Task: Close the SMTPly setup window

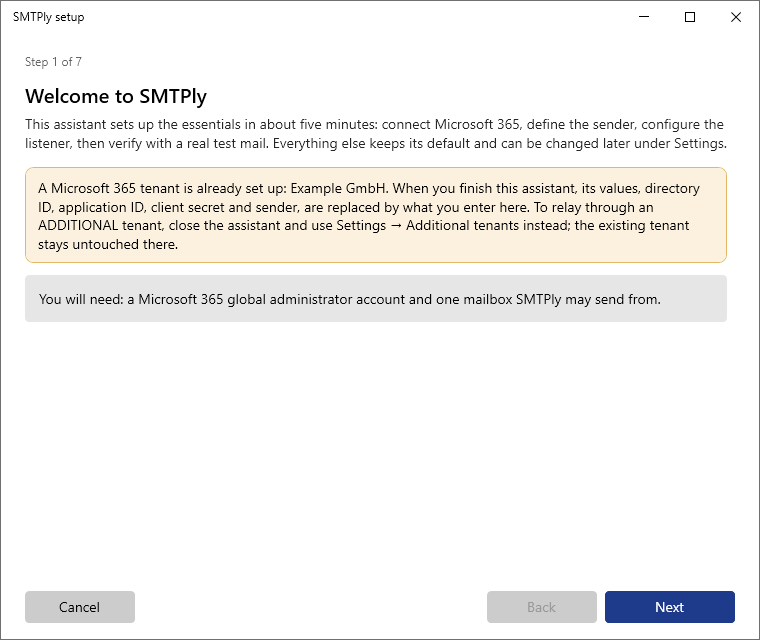Action: [x=736, y=17]
